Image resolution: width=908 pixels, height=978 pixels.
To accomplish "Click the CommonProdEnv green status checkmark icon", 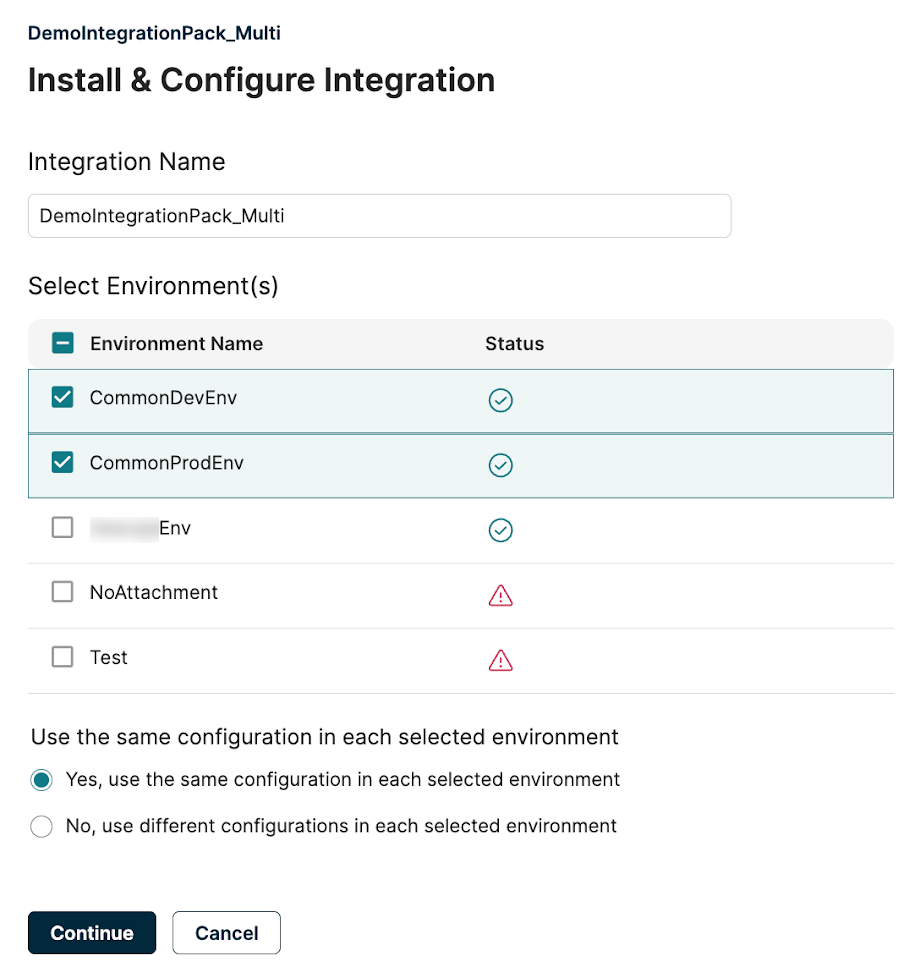I will (500, 465).
